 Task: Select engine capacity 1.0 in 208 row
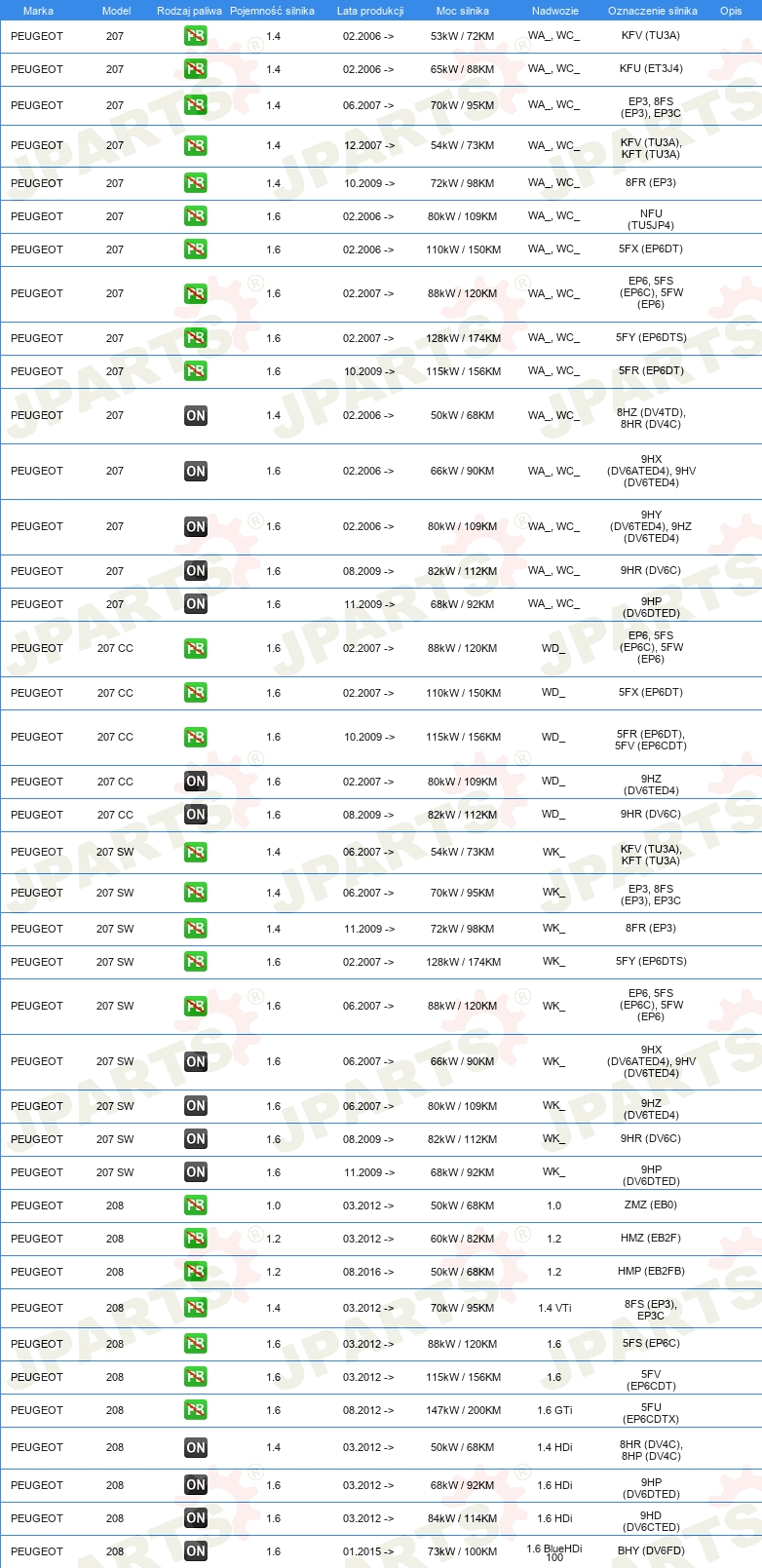(x=274, y=1205)
